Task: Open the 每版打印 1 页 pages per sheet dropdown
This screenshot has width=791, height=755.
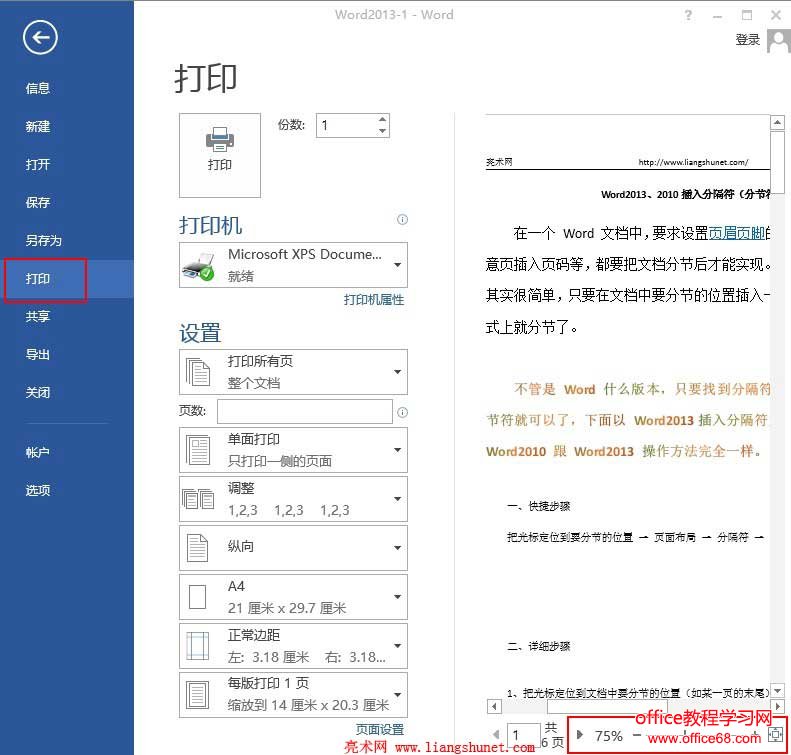Action: [x=294, y=694]
